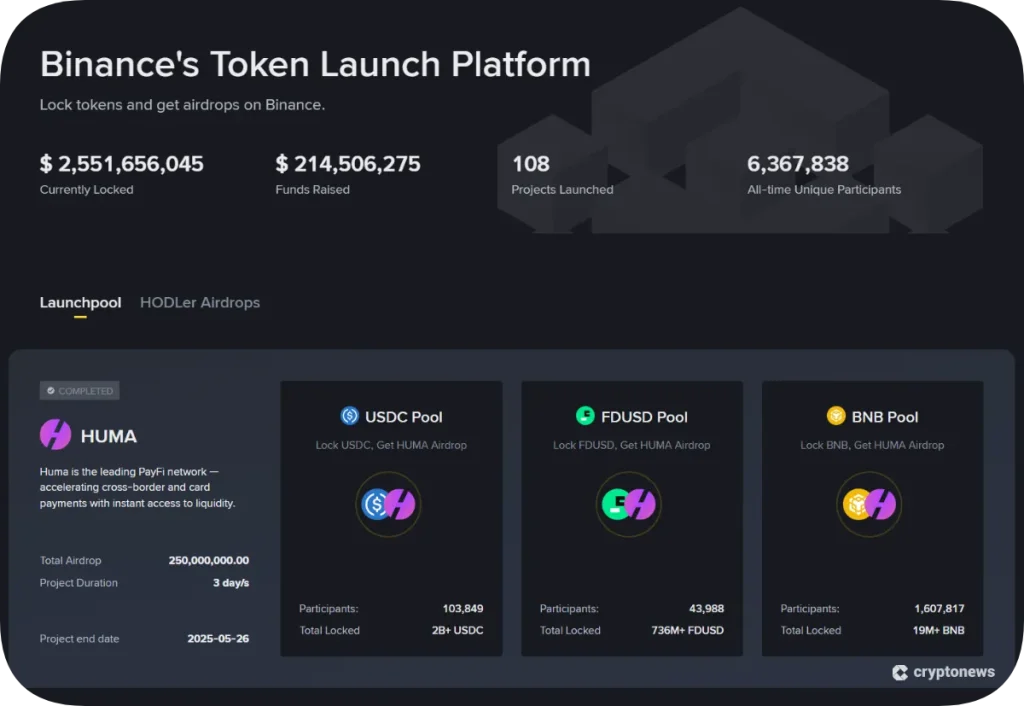The width and height of the screenshot is (1024, 706).
Task: Click the '43,988' FDUSD Pool participants count
Action: (707, 608)
